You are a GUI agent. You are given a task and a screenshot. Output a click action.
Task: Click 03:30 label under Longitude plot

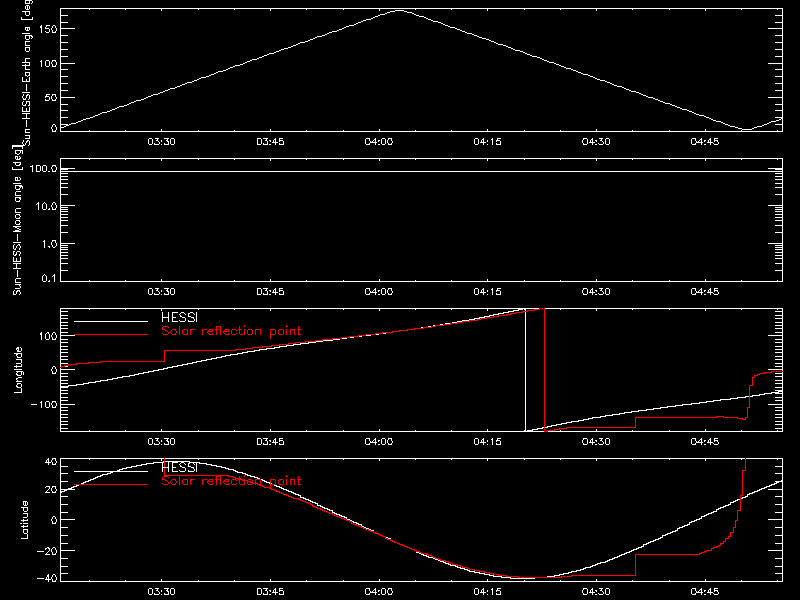click(x=161, y=442)
